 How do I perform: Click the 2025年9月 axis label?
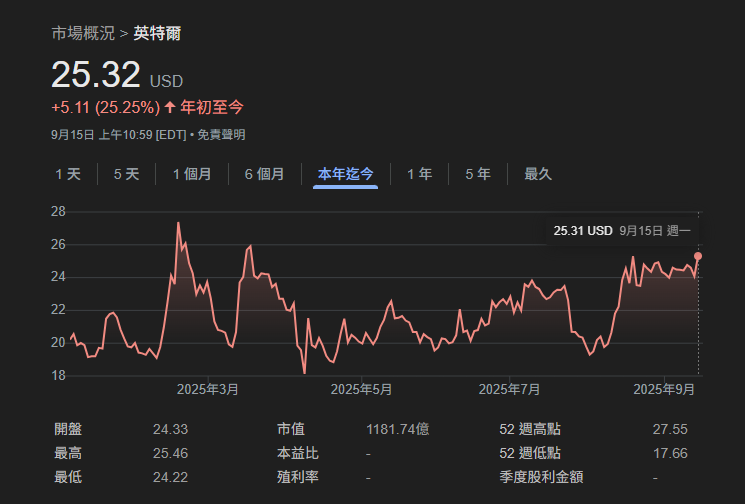pos(664,390)
